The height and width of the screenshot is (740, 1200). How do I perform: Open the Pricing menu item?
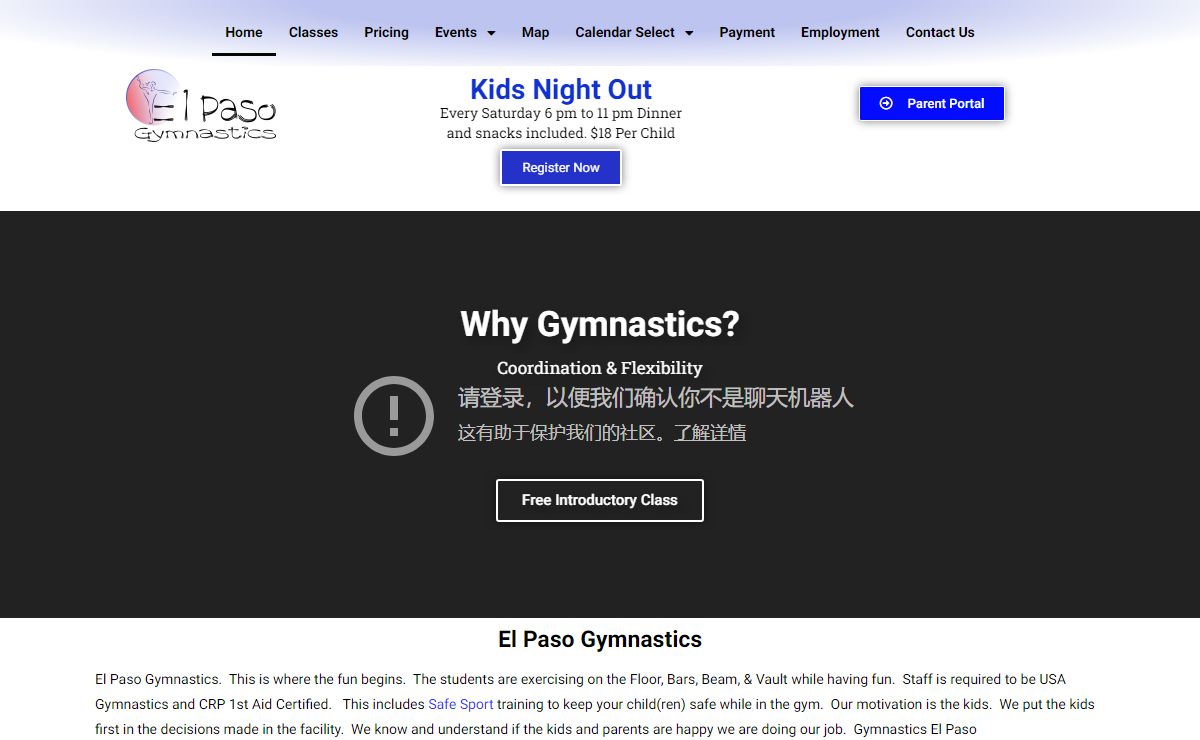386,32
